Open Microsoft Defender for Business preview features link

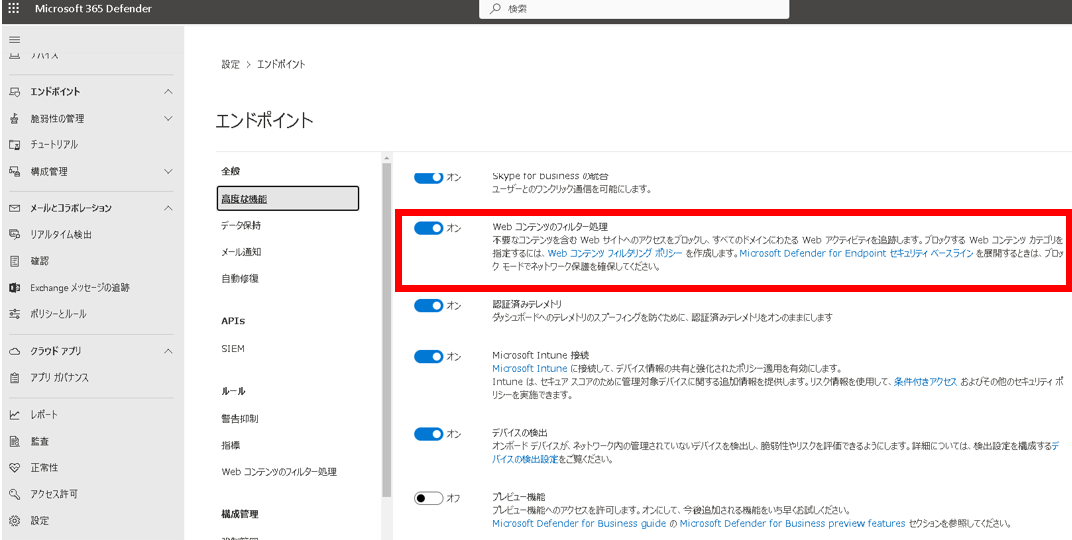[x=792, y=524]
